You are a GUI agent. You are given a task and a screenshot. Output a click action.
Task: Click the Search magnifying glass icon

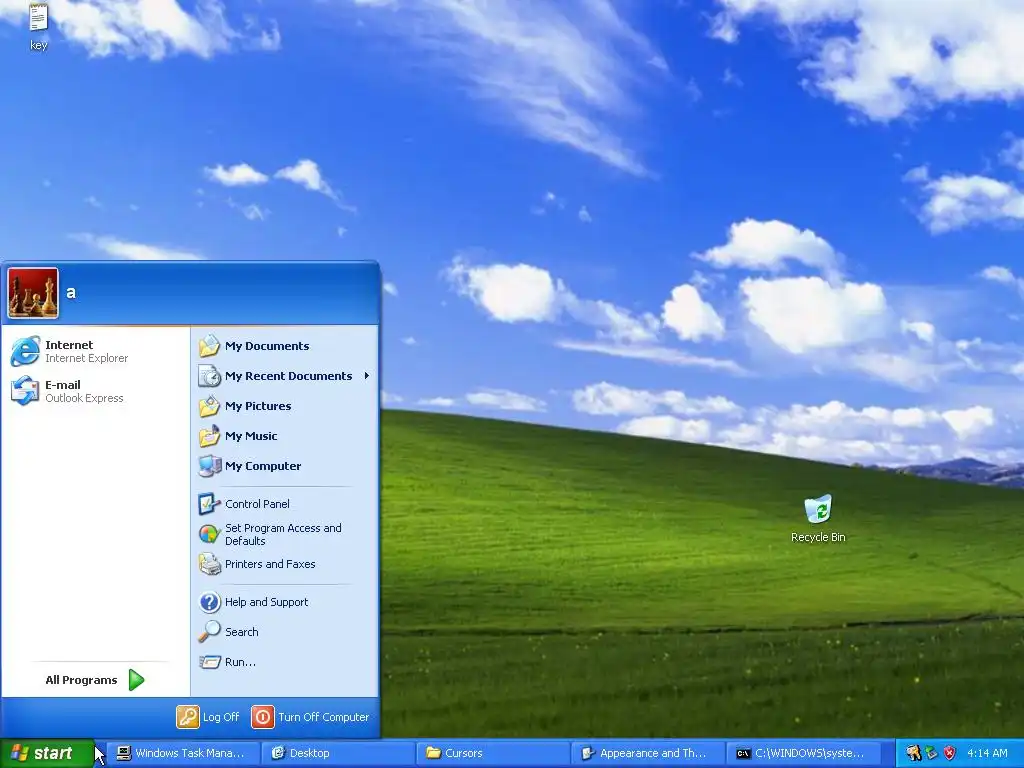click(x=210, y=632)
